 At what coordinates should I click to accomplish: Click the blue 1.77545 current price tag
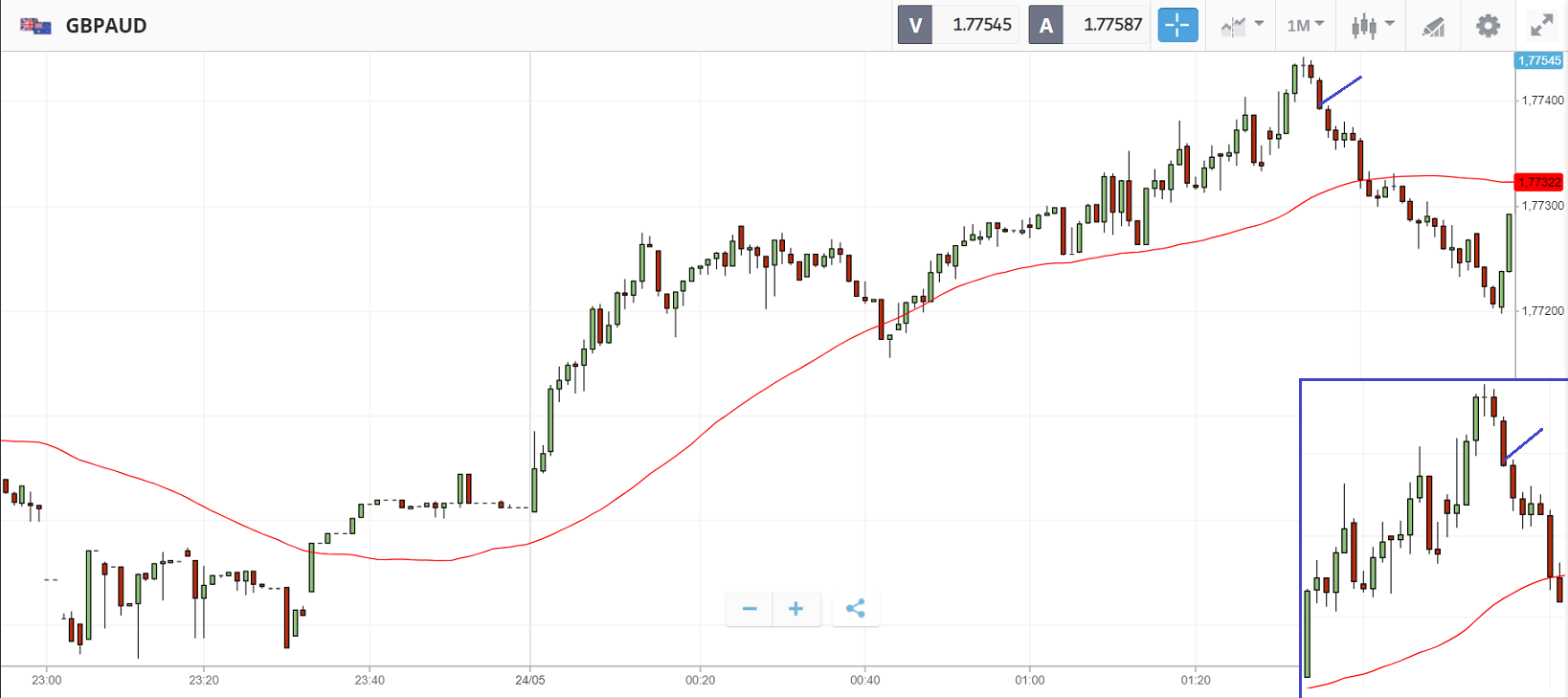pyautogui.click(x=1539, y=60)
